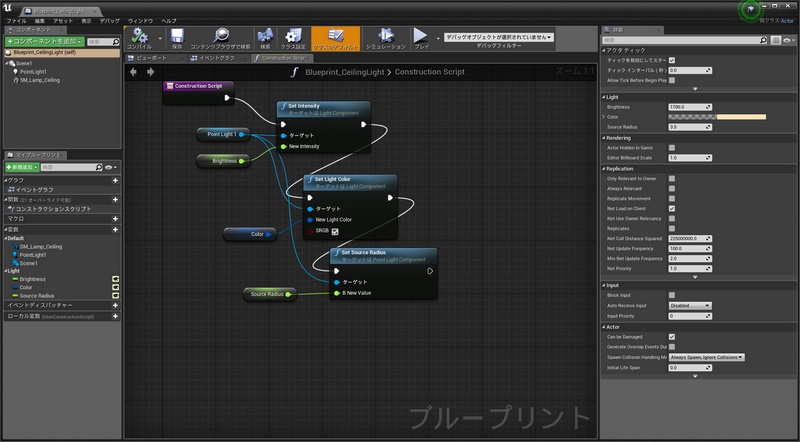This screenshot has width=800, height=442.
Task: Click the Find in Content Browser icon
Action: (220, 36)
